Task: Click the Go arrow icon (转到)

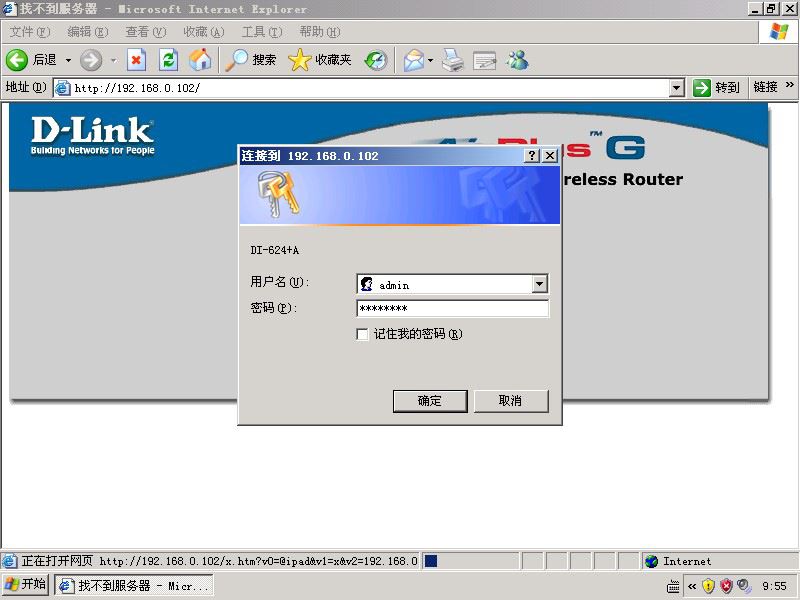Action: click(x=702, y=88)
